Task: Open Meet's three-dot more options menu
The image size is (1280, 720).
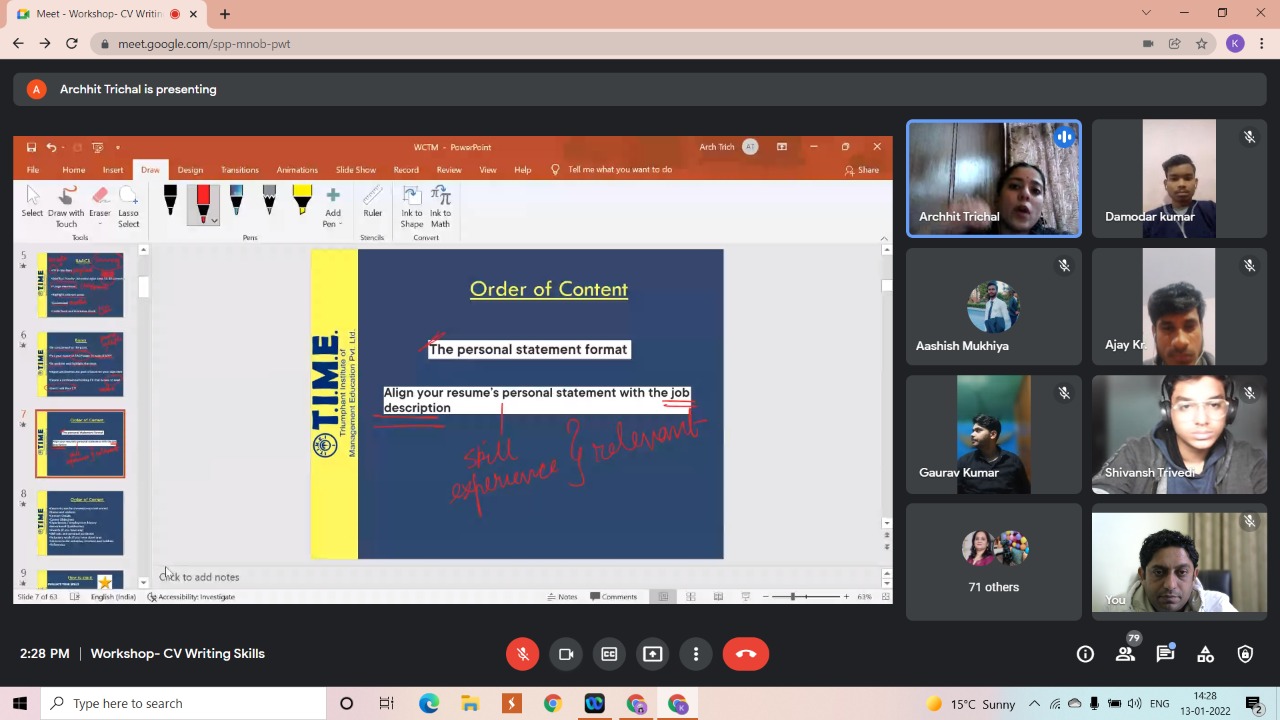Action: [696, 654]
